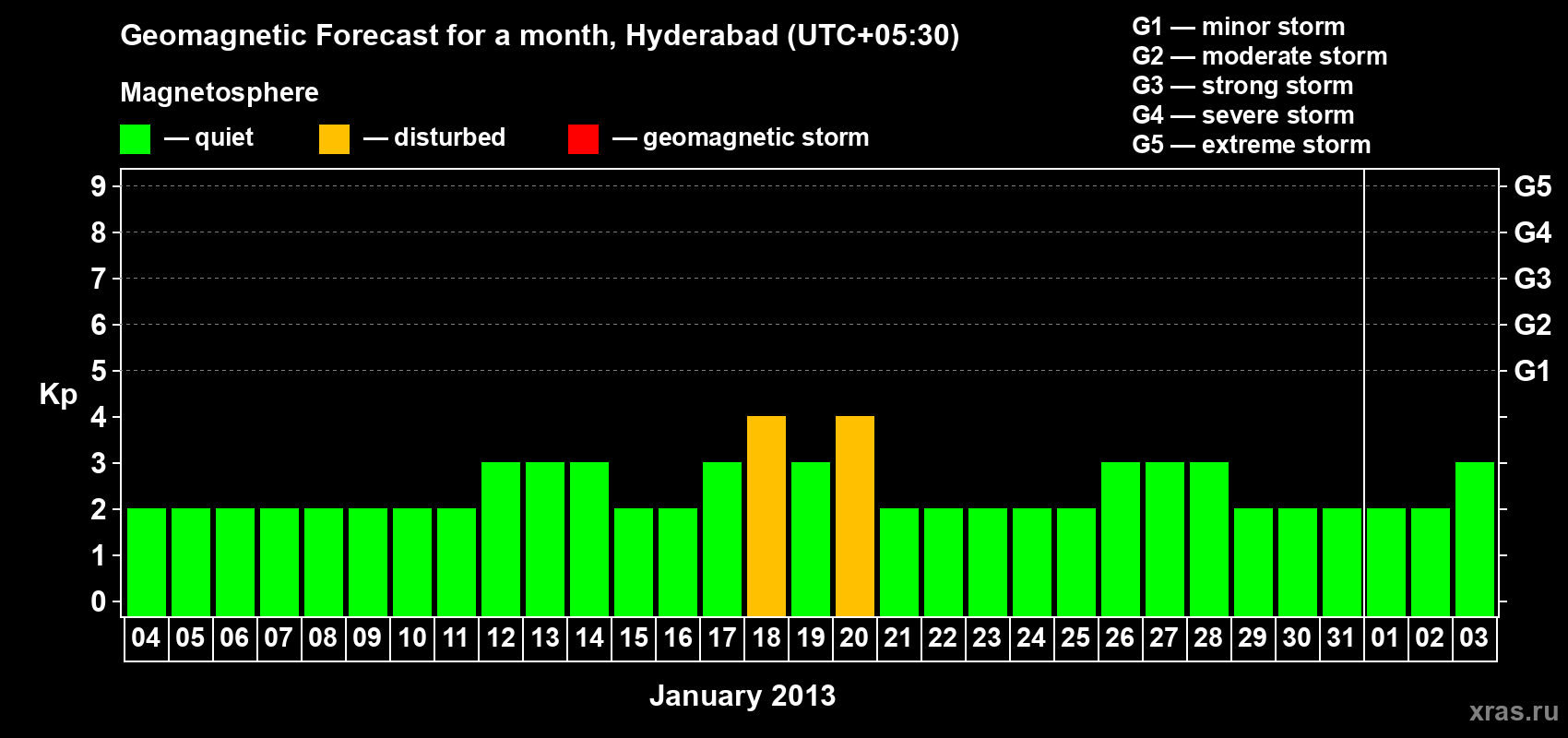Click the green bar for day 31
Screen dimensions: 1568x738
click(1342, 562)
